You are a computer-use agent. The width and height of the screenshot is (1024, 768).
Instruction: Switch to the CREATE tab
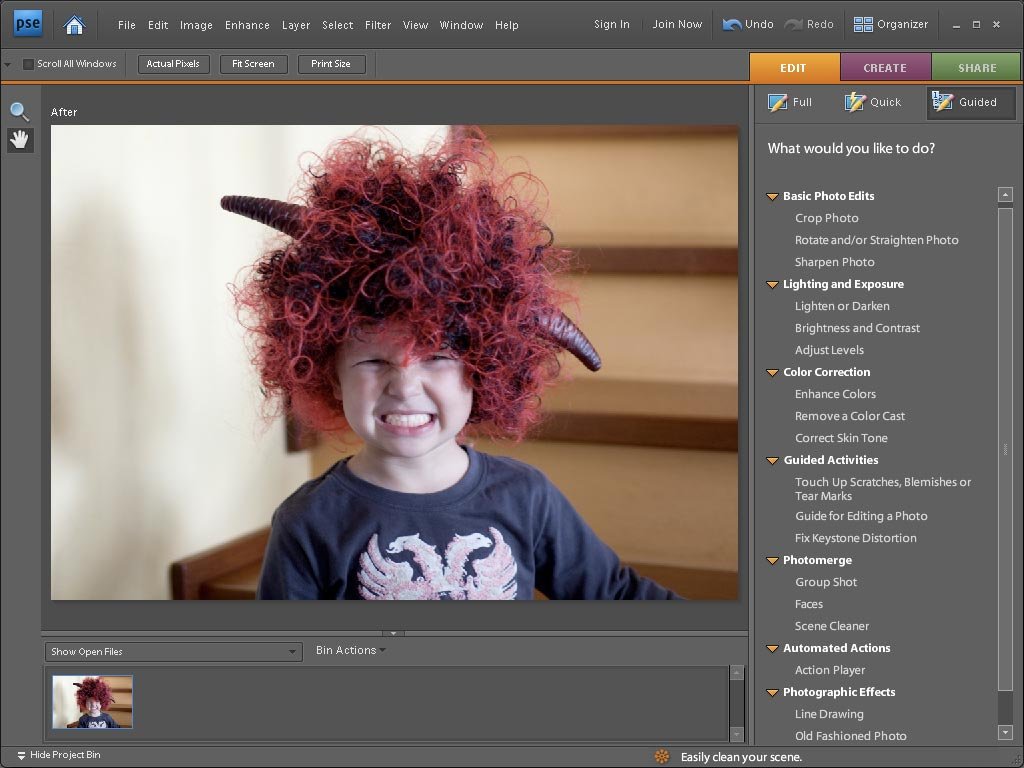point(885,68)
